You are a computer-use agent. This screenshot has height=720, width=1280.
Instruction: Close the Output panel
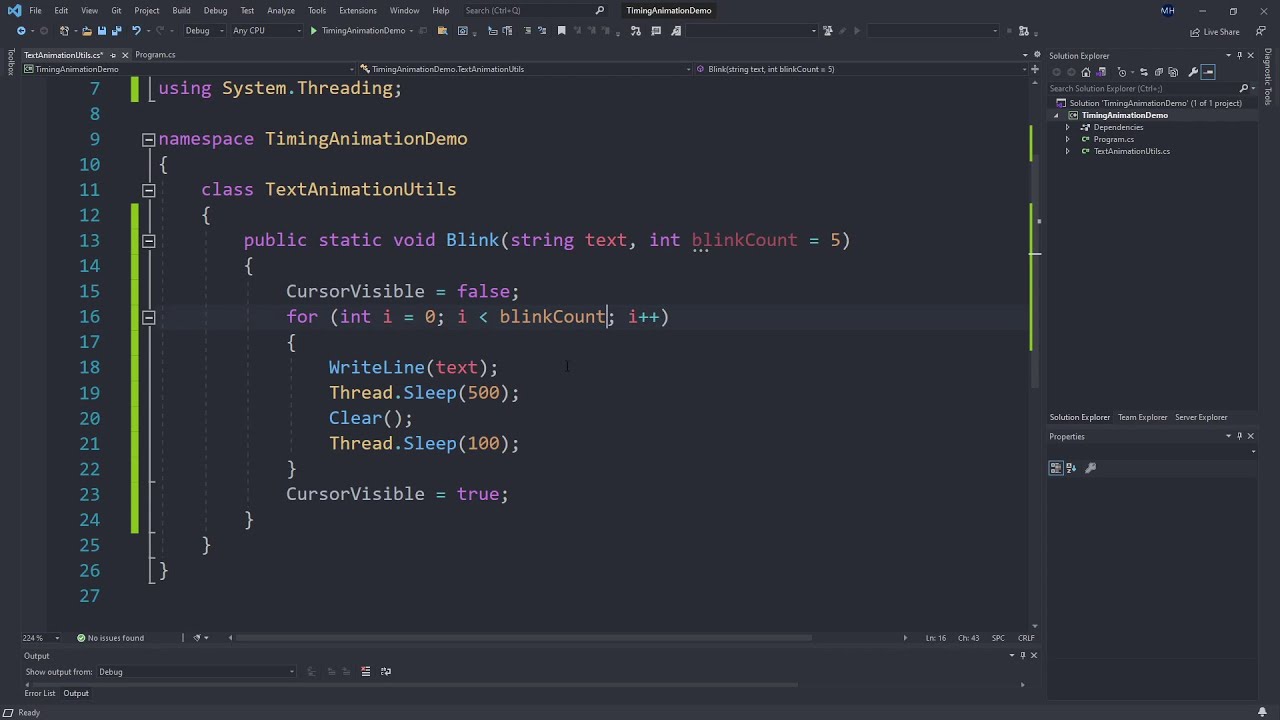1034,656
